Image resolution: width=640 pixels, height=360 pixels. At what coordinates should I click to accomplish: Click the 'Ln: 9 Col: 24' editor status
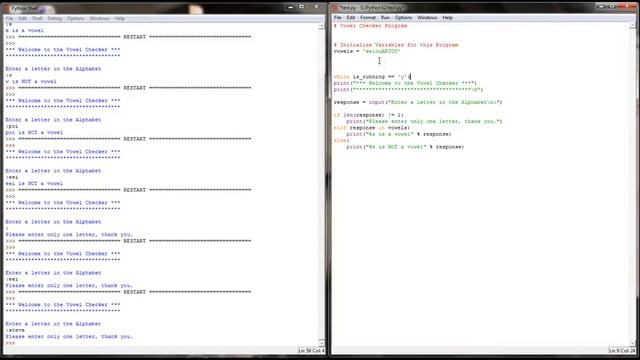tap(622, 351)
